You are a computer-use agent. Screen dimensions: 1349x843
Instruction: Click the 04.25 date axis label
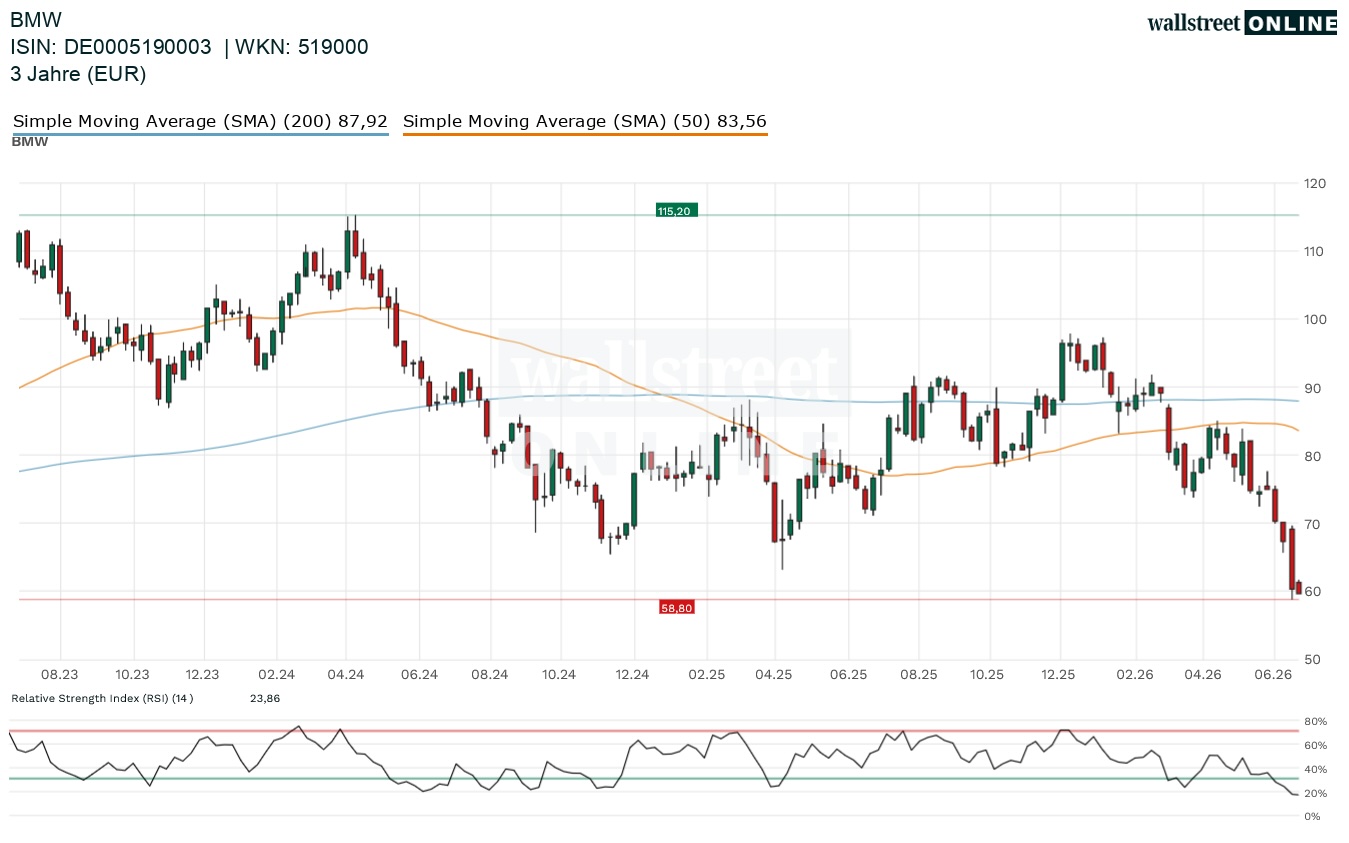pos(774,675)
